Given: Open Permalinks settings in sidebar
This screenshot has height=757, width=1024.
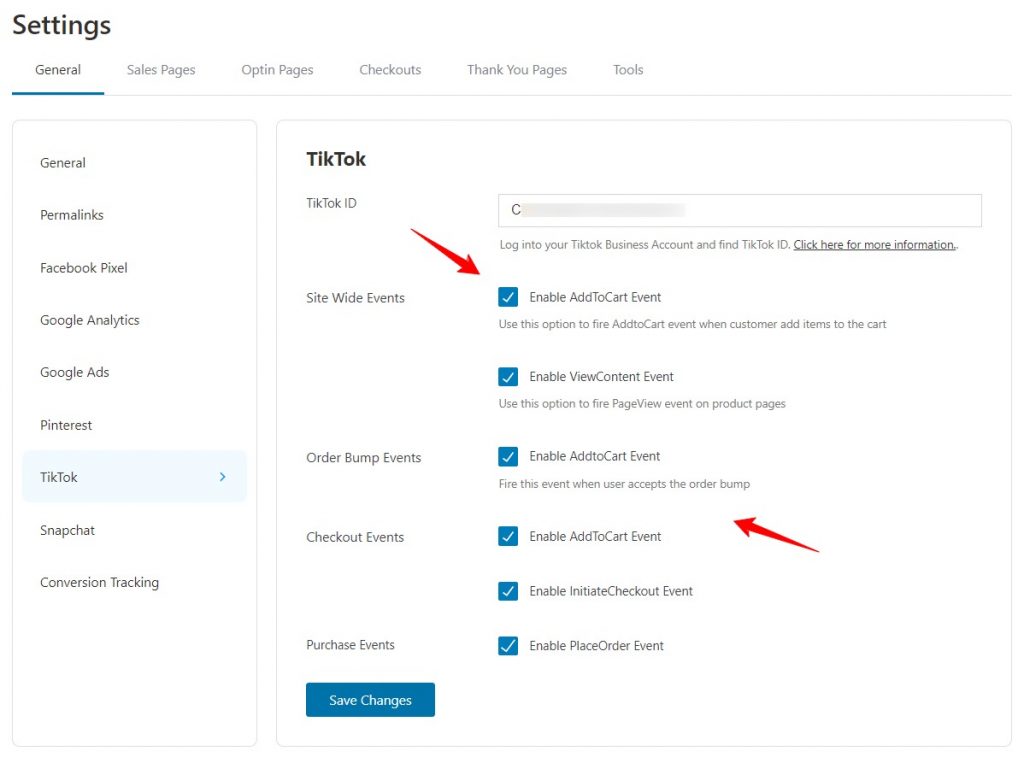Looking at the screenshot, I should (x=135, y=215).
